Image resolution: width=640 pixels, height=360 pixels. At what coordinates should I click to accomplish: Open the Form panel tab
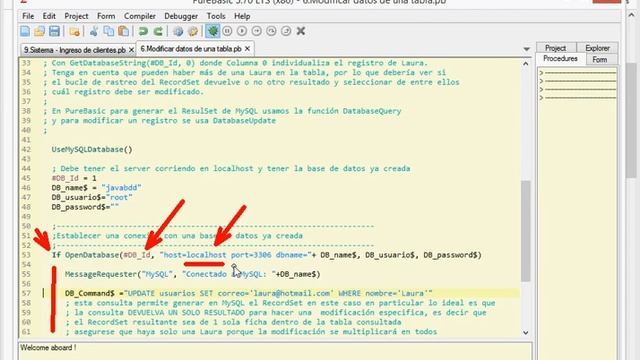click(x=600, y=60)
